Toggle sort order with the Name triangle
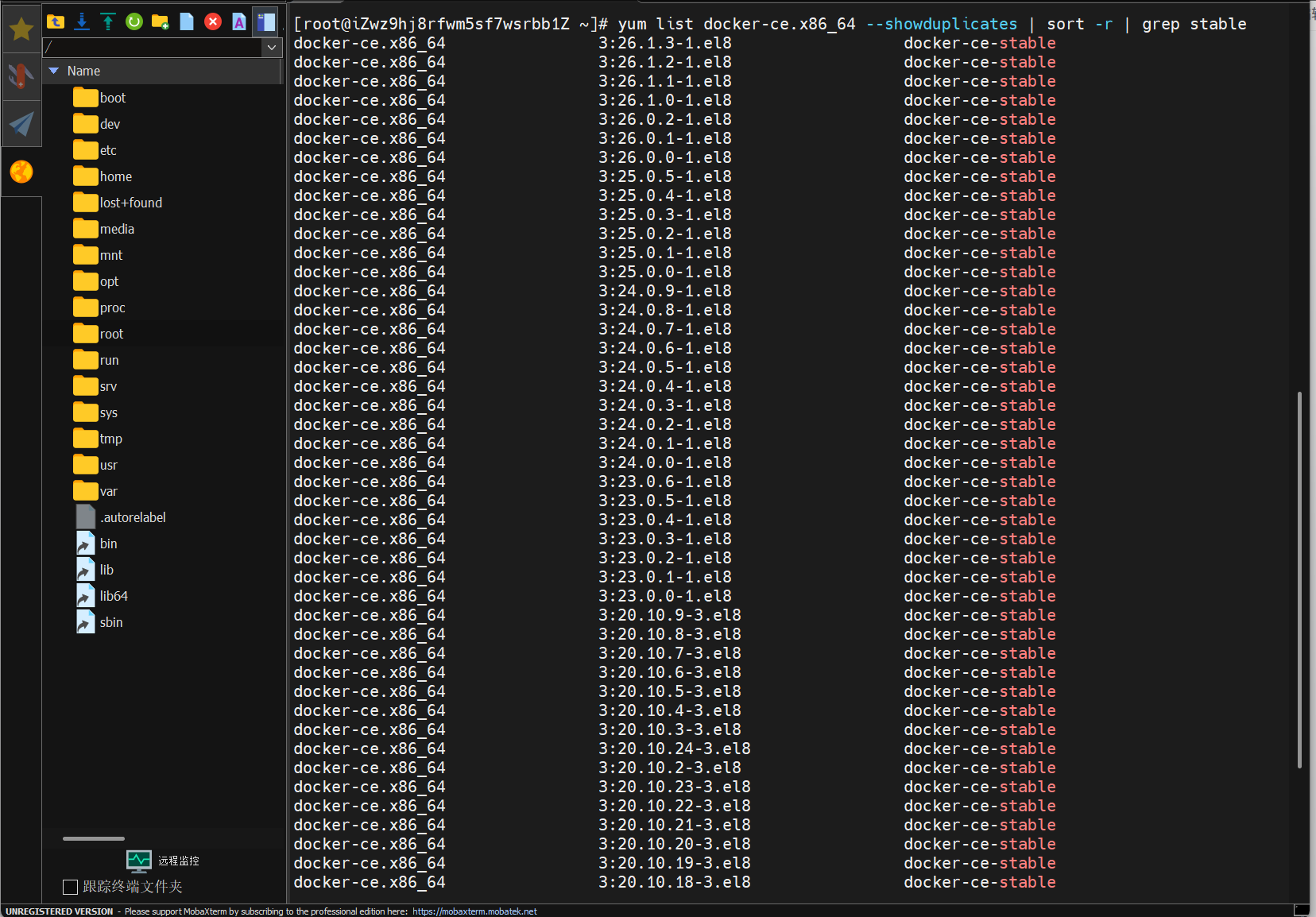Image resolution: width=1316 pixels, height=917 pixels. [x=54, y=71]
